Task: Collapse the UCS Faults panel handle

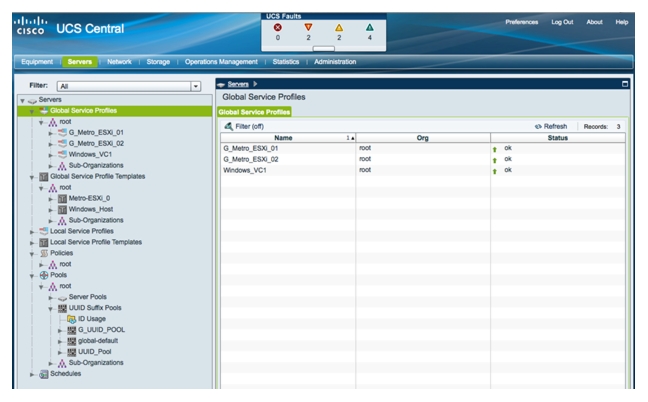Action: [x=324, y=48]
